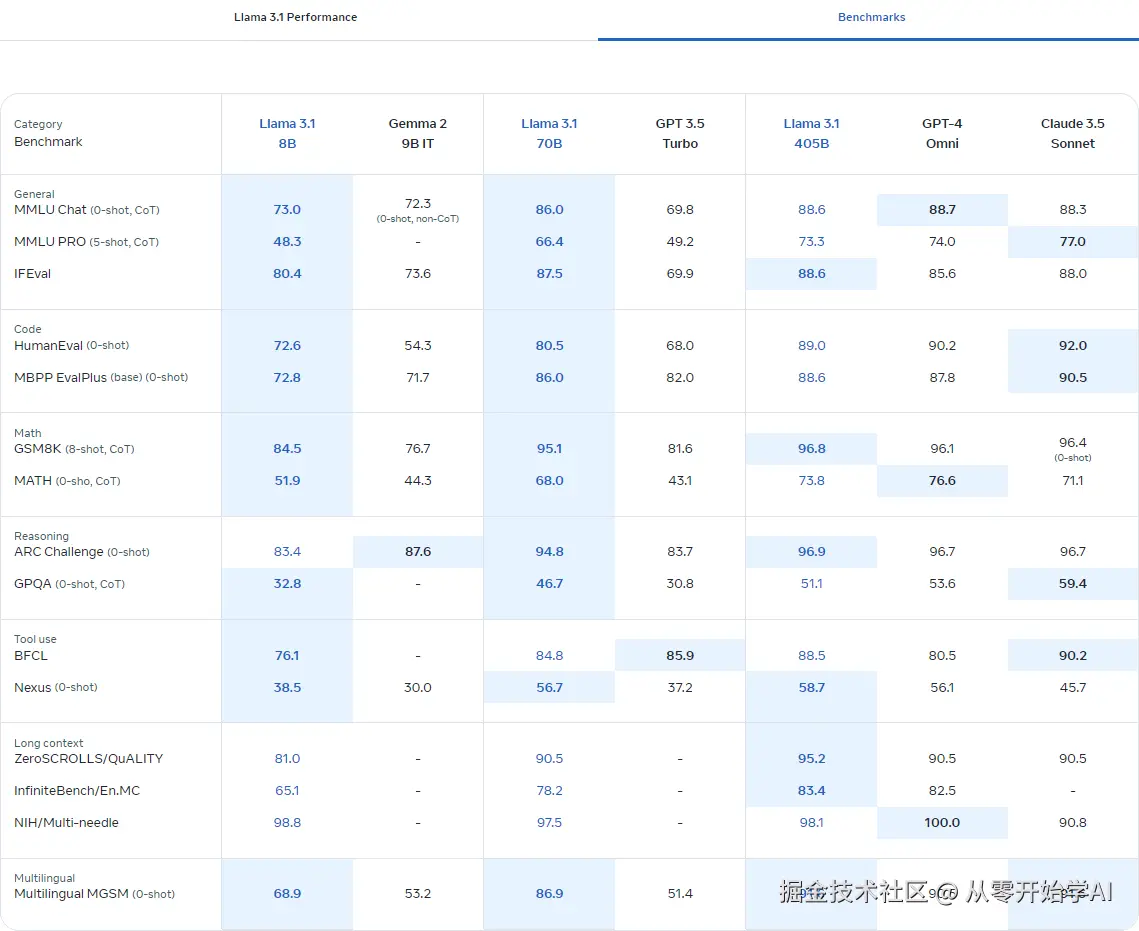This screenshot has height=931, width=1139.
Task: Click the 95.2 ZeroSCROLLS Llama 405B score
Action: pos(811,759)
